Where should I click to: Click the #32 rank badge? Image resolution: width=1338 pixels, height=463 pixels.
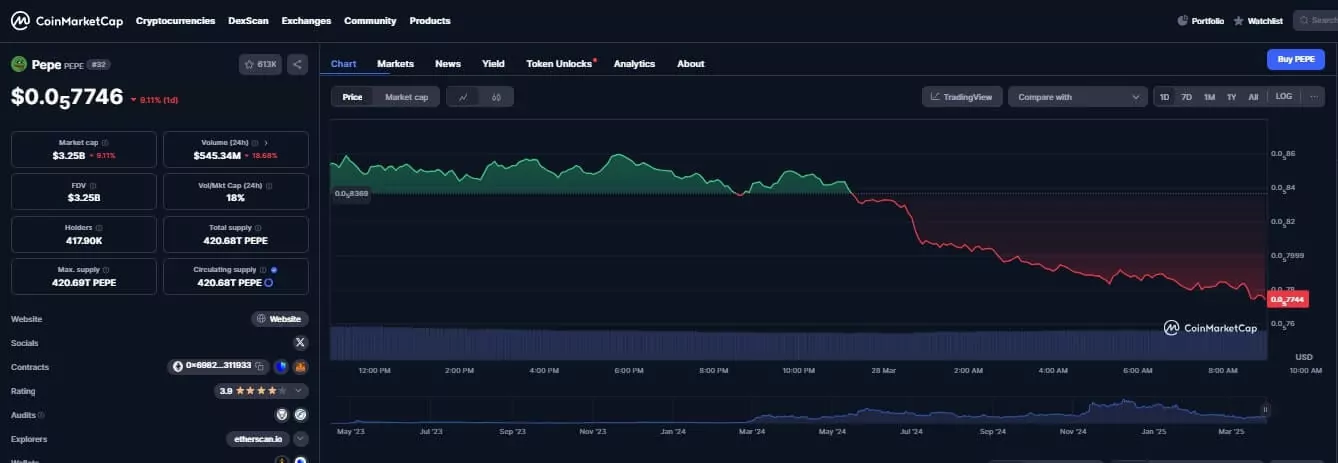coord(99,64)
